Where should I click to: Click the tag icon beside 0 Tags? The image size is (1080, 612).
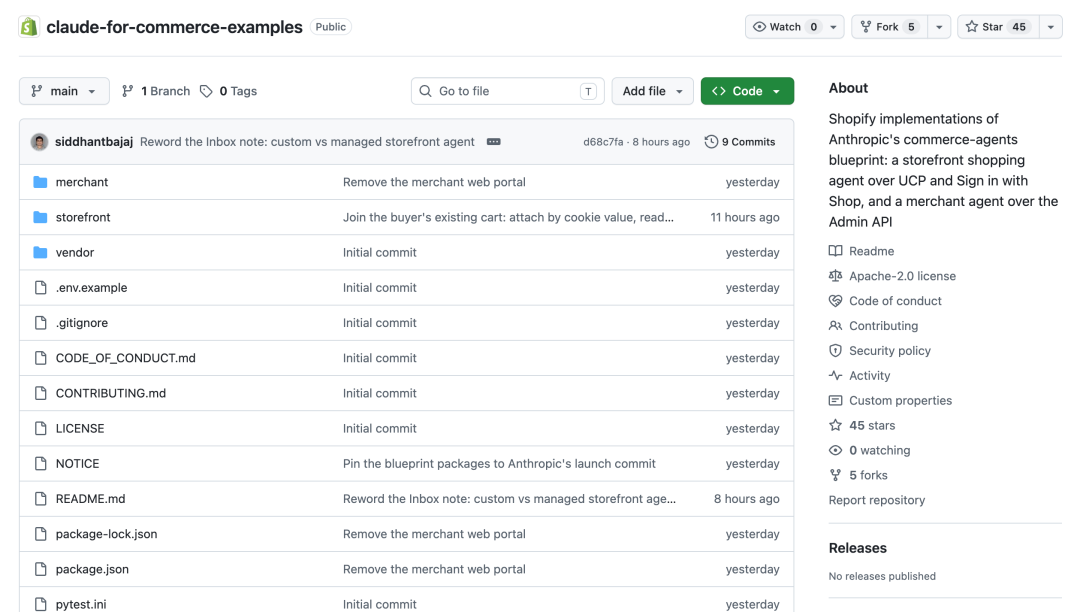pos(206,91)
